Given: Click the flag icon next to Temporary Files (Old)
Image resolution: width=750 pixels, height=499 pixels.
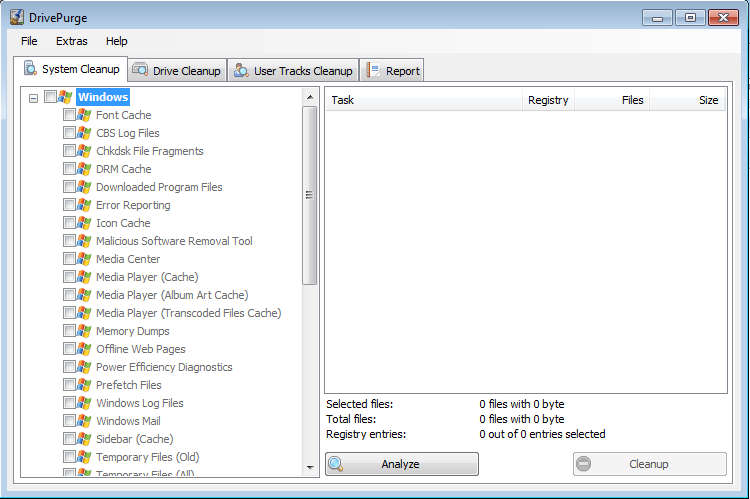Looking at the screenshot, I should point(84,457).
